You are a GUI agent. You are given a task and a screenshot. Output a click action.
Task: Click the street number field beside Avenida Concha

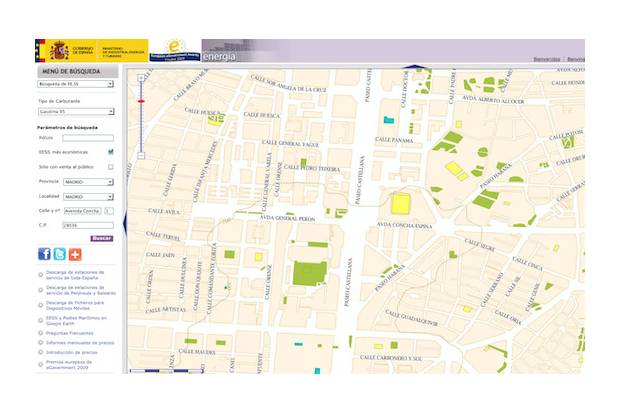point(109,211)
